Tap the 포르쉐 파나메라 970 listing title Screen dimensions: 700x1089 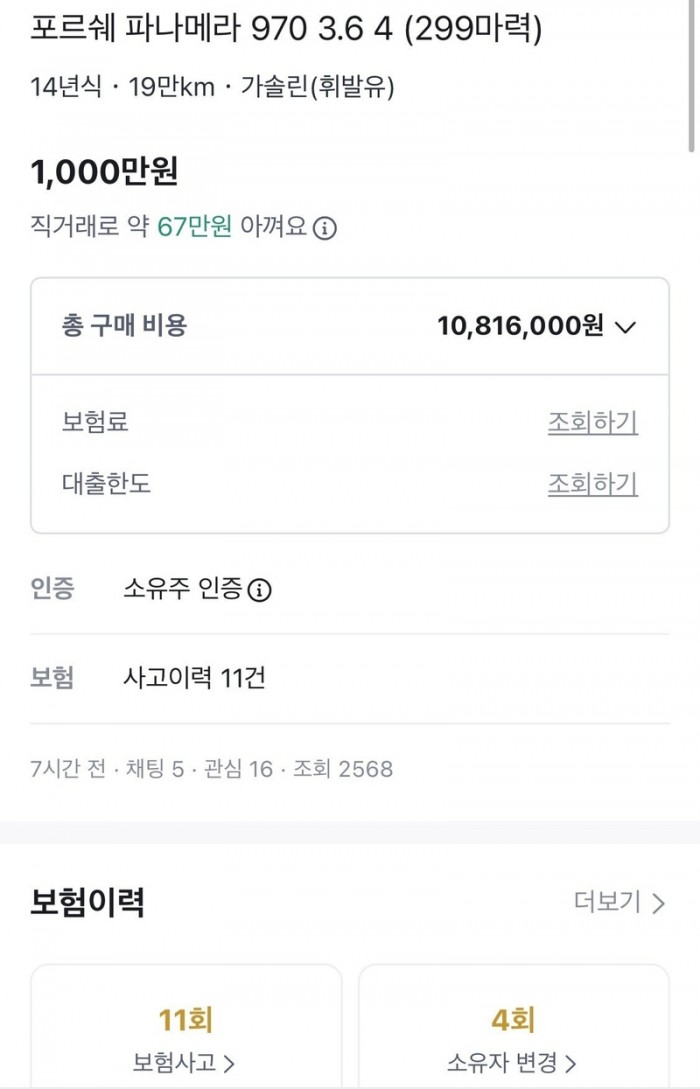[287, 31]
